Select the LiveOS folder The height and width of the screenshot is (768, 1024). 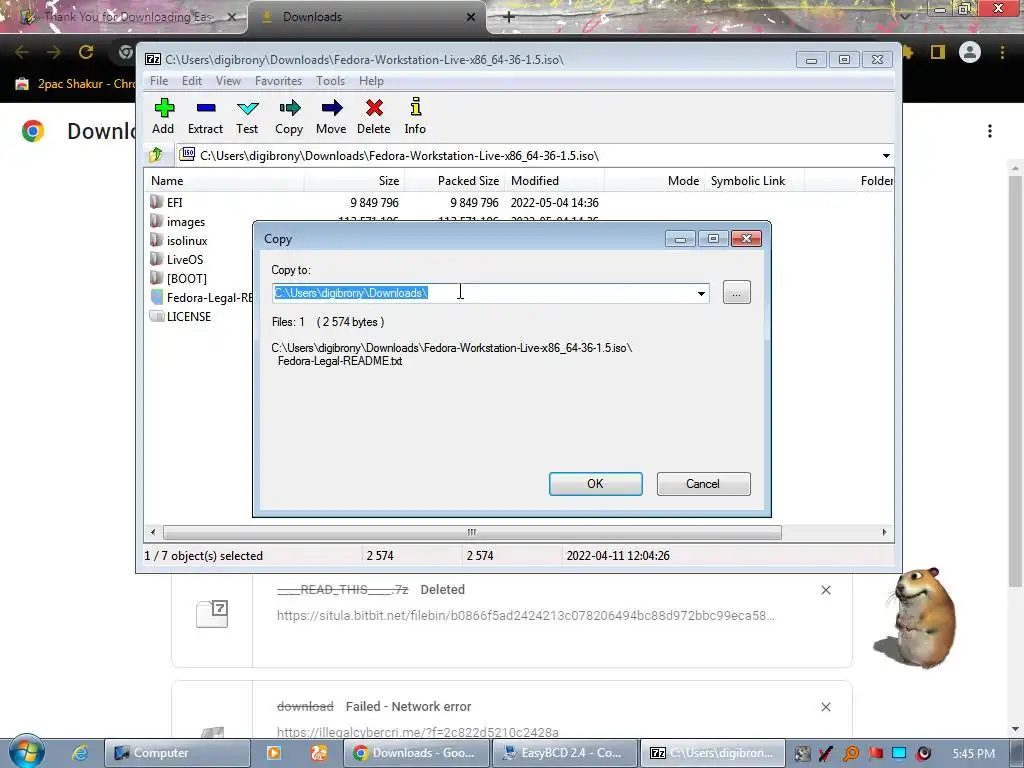click(185, 260)
